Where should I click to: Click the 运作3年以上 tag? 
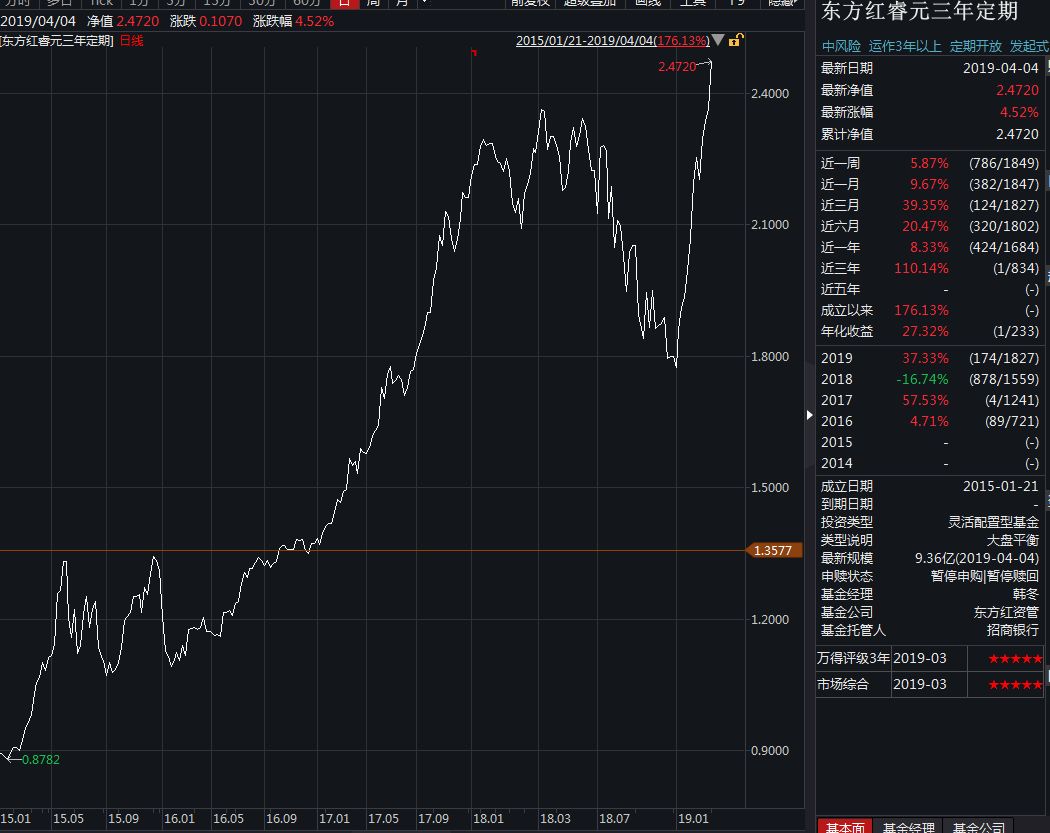pos(905,46)
